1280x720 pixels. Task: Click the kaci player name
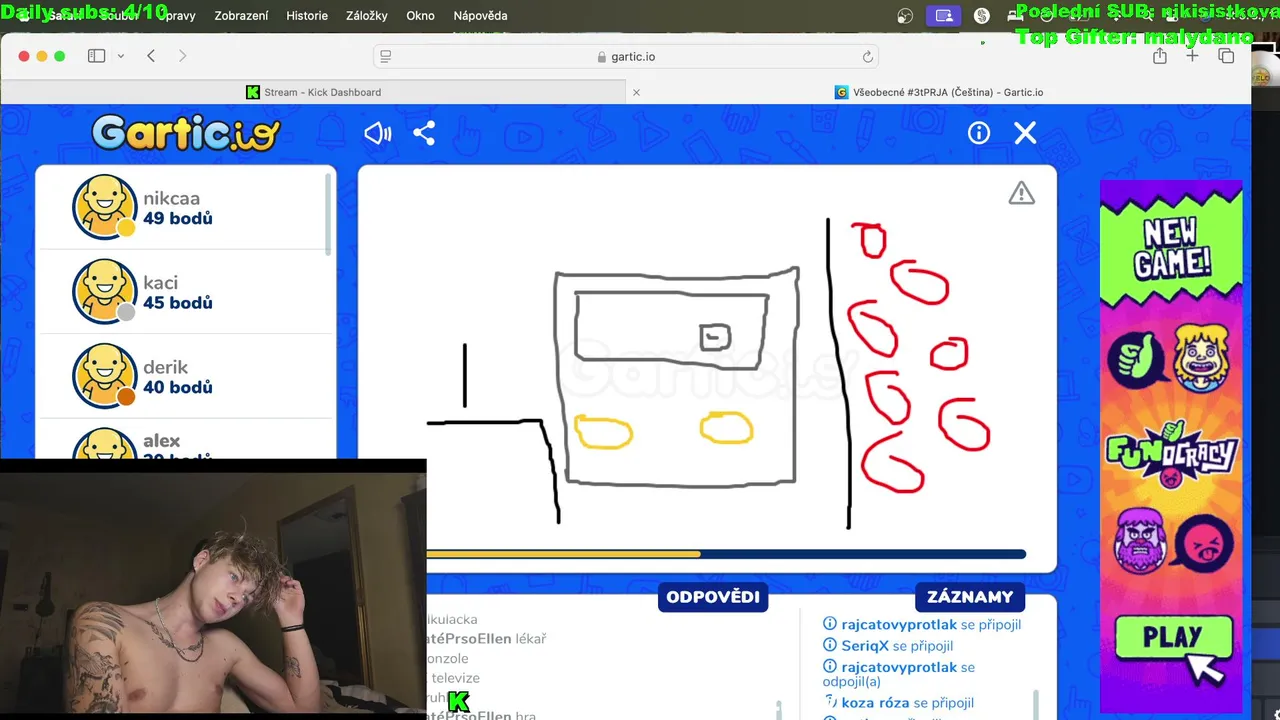click(x=160, y=283)
